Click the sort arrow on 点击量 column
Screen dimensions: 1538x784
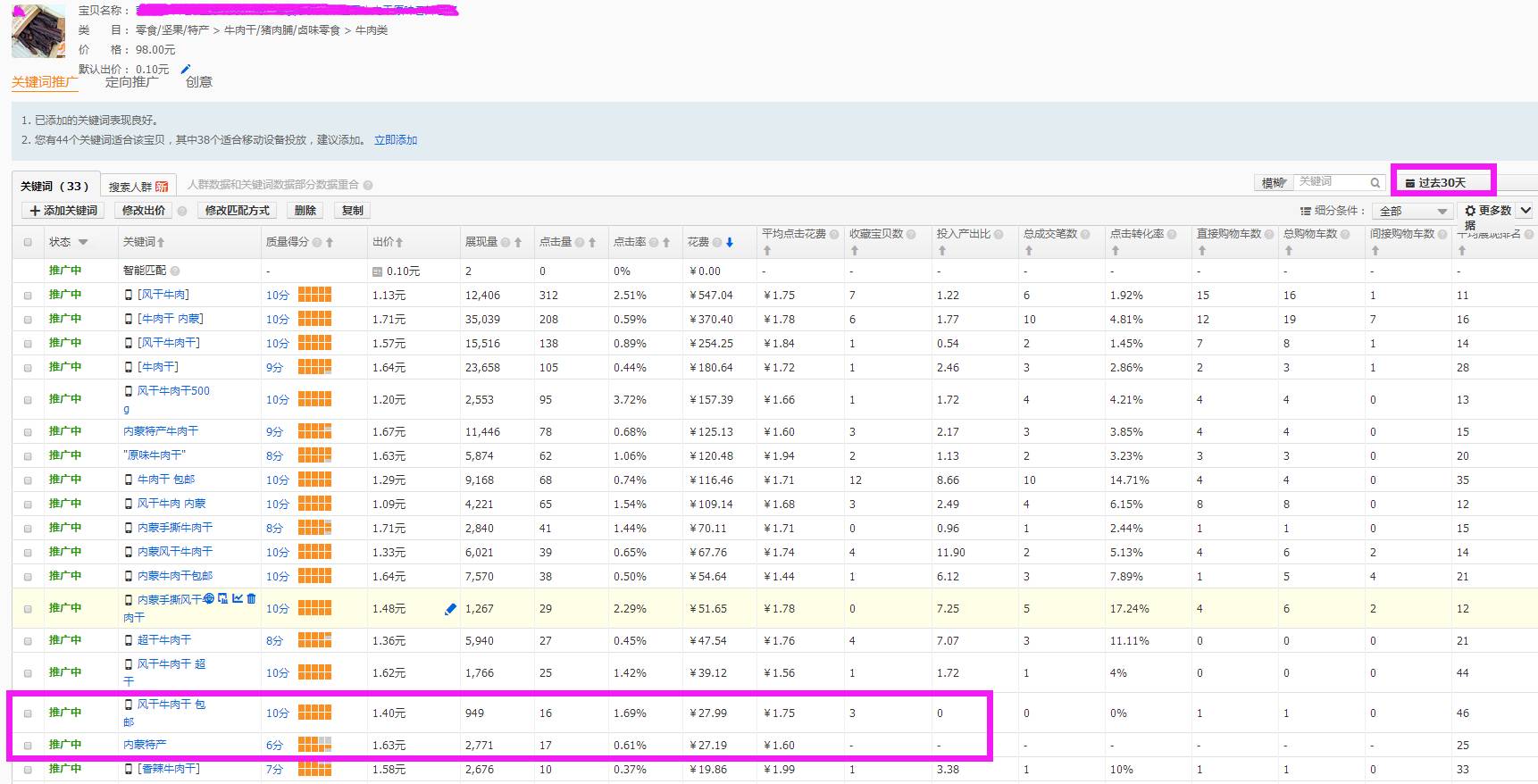(x=592, y=242)
